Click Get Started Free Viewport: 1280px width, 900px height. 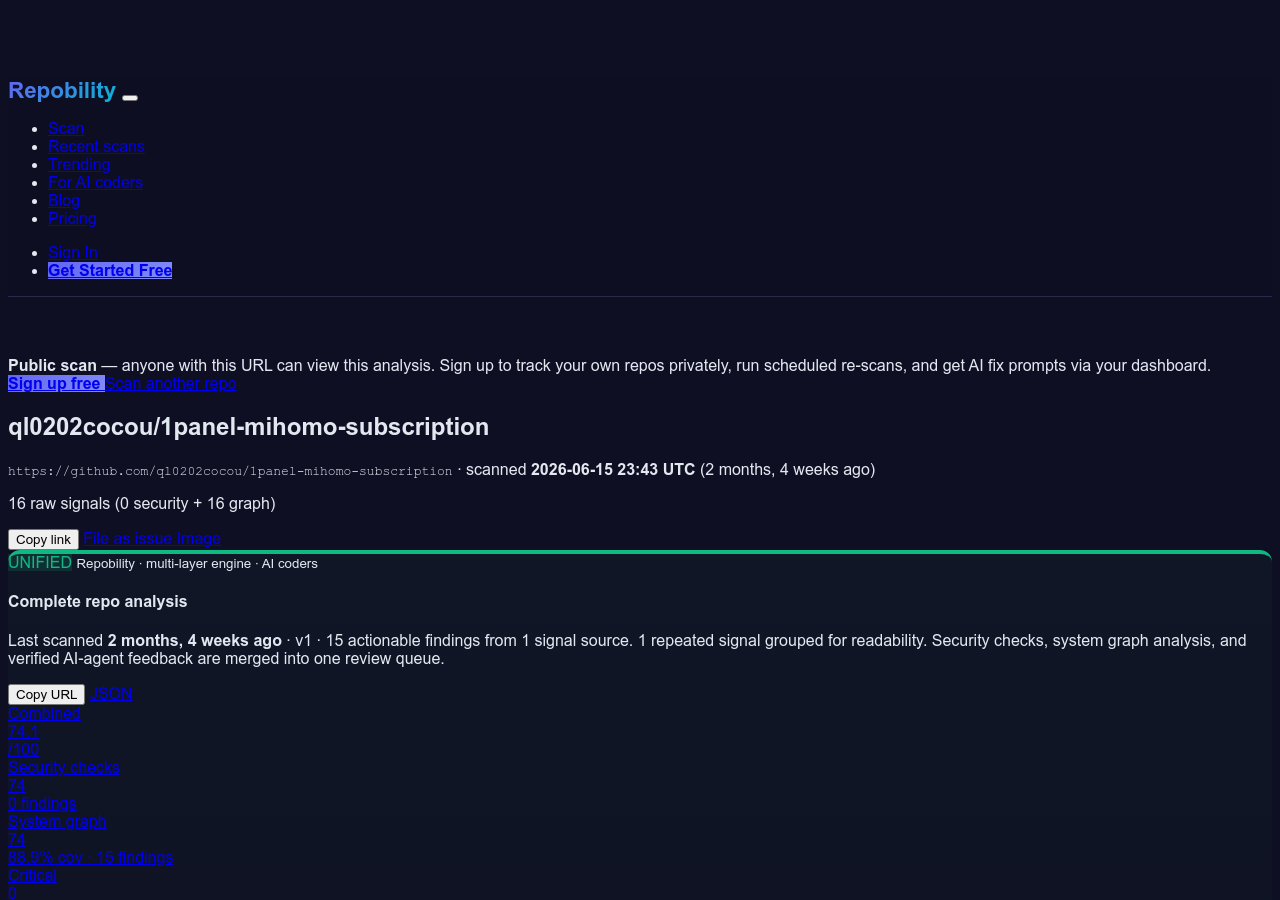[110, 270]
